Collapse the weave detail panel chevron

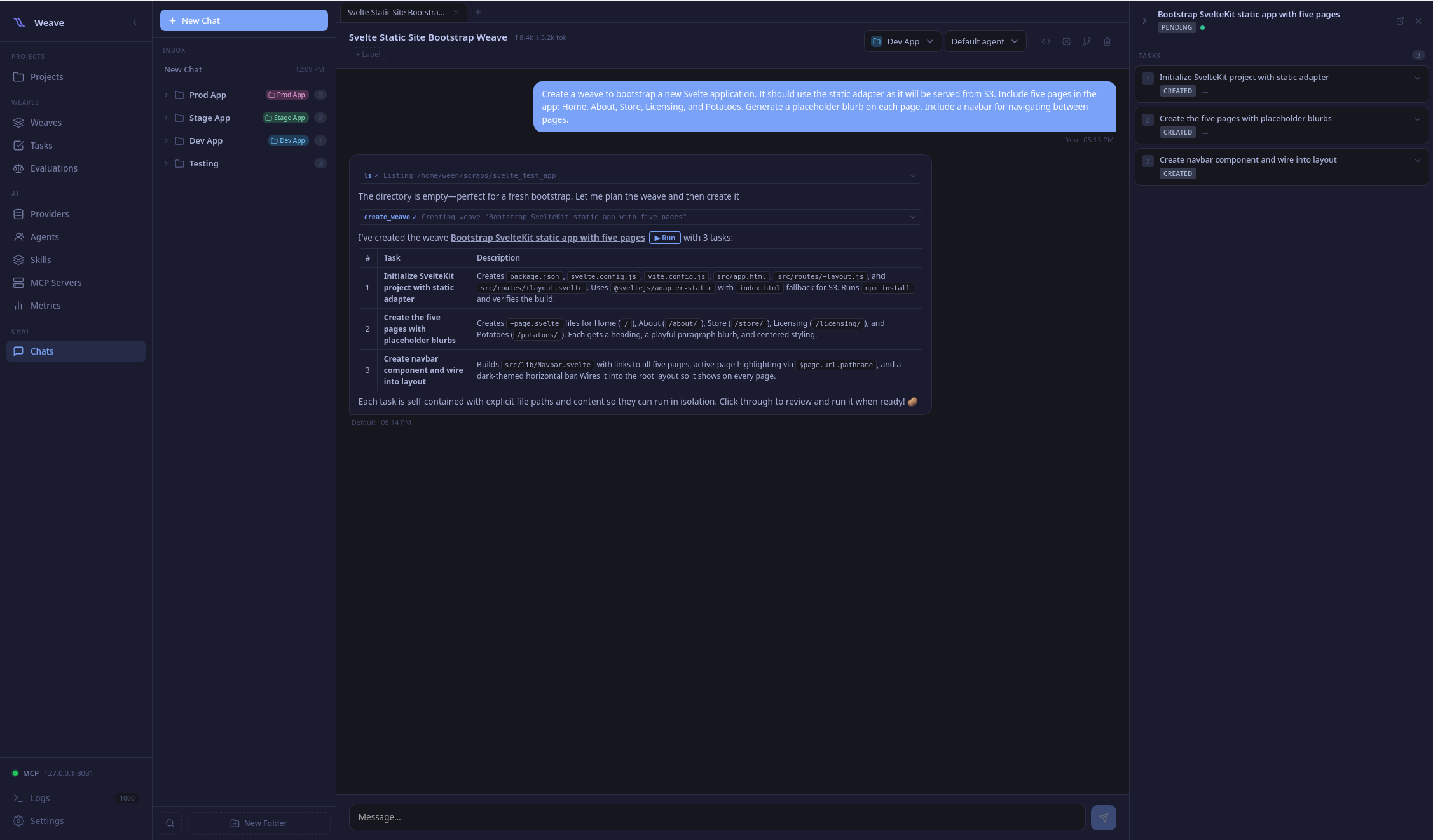(1144, 21)
